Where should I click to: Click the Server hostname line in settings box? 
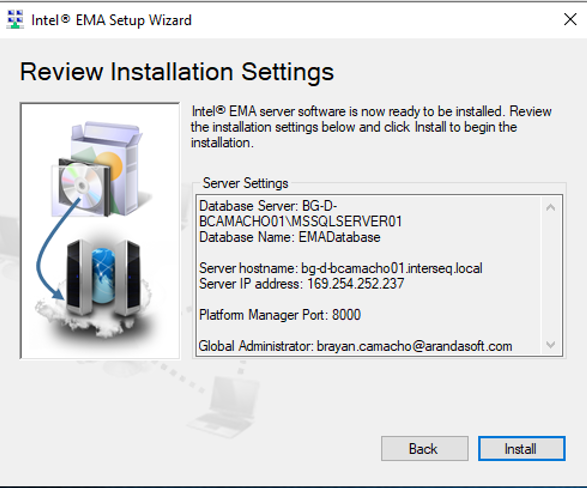click(341, 268)
